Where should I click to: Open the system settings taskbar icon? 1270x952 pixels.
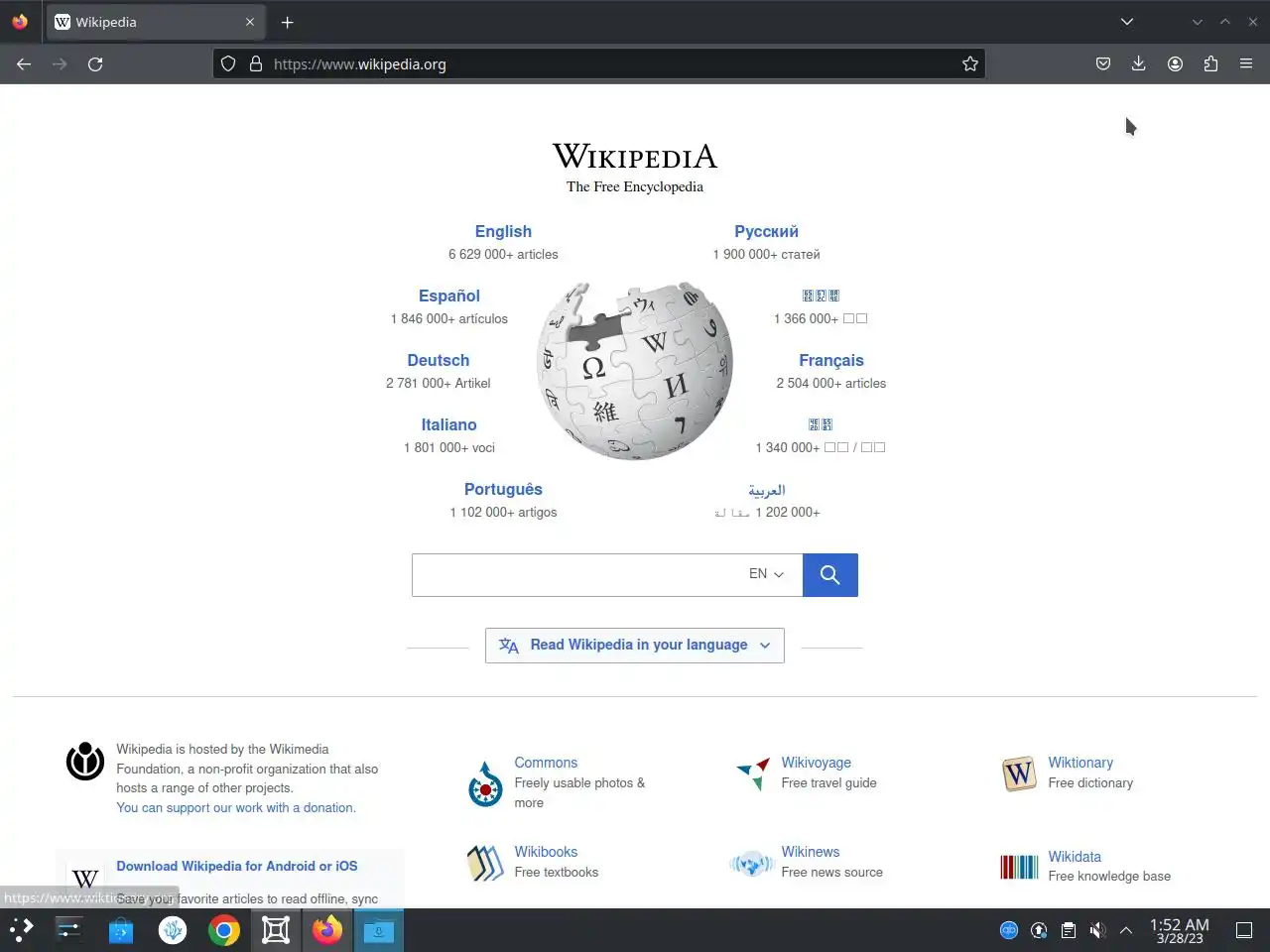point(69,930)
